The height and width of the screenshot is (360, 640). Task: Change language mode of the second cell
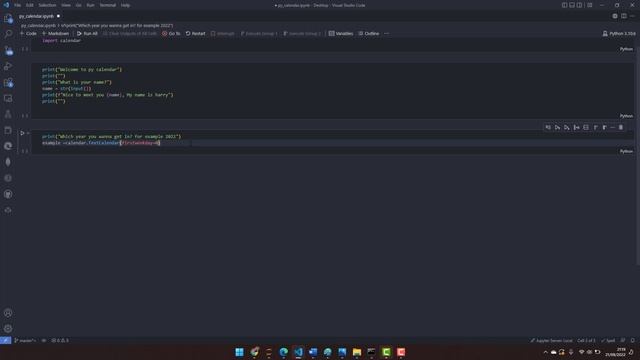tap(626, 116)
